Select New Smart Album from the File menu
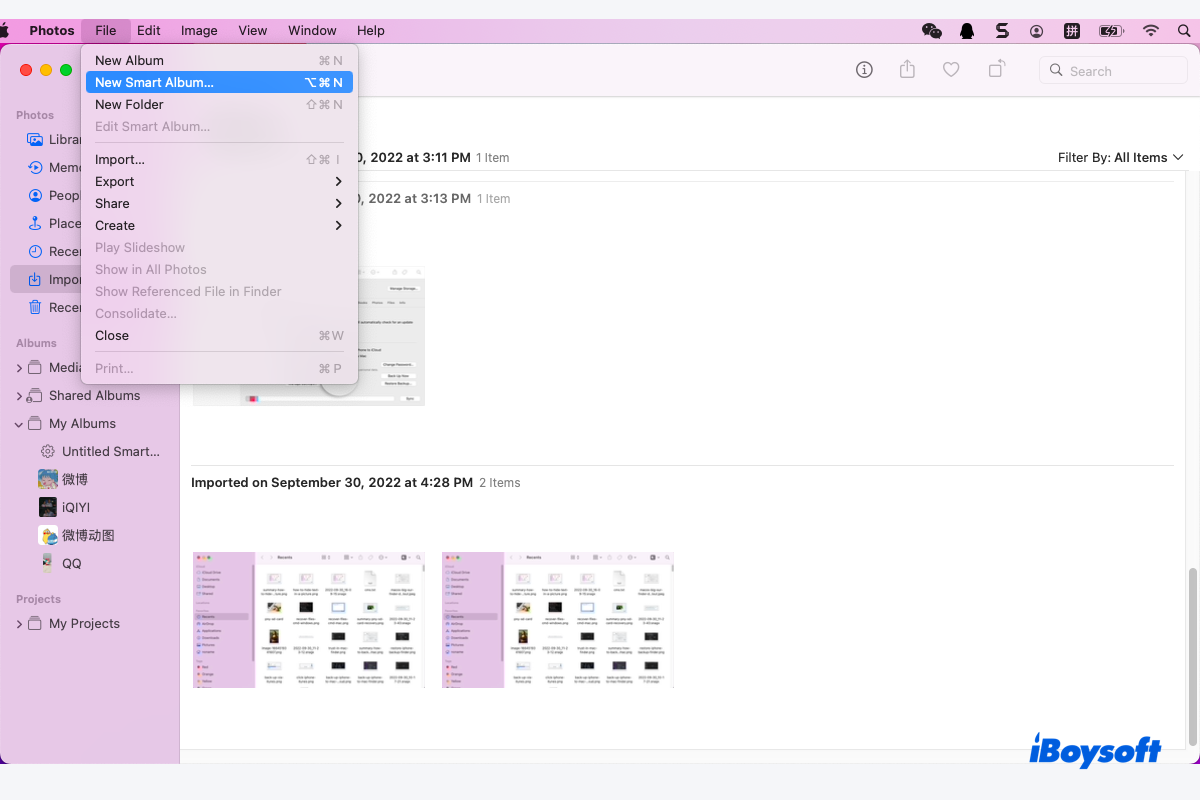Viewport: 1200px width, 800px height. pyautogui.click(x=153, y=82)
